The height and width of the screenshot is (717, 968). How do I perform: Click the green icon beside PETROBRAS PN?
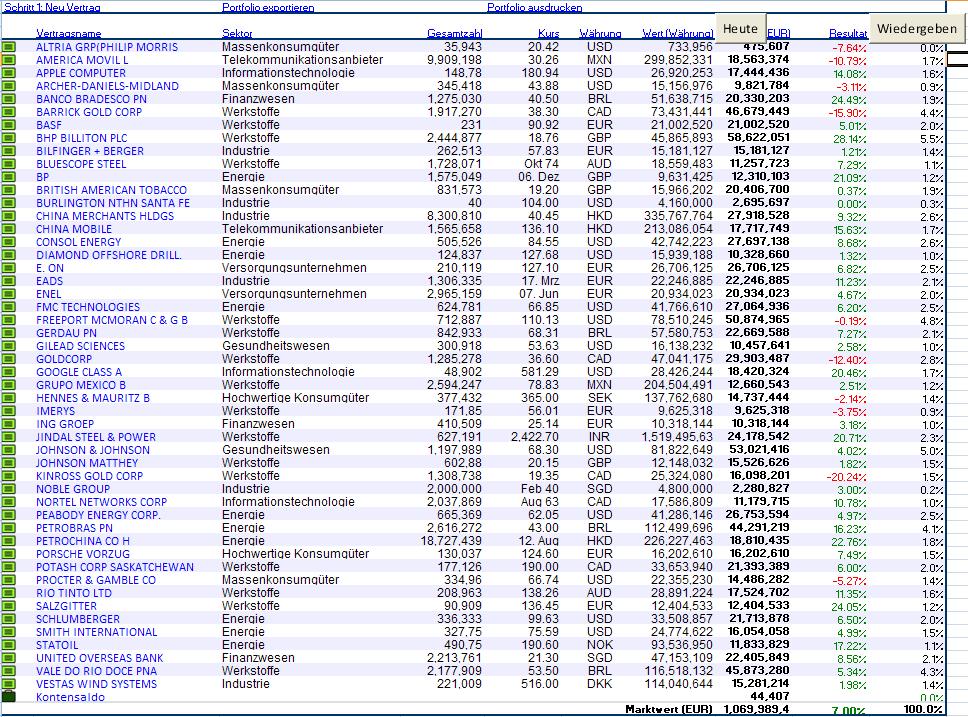point(8,527)
